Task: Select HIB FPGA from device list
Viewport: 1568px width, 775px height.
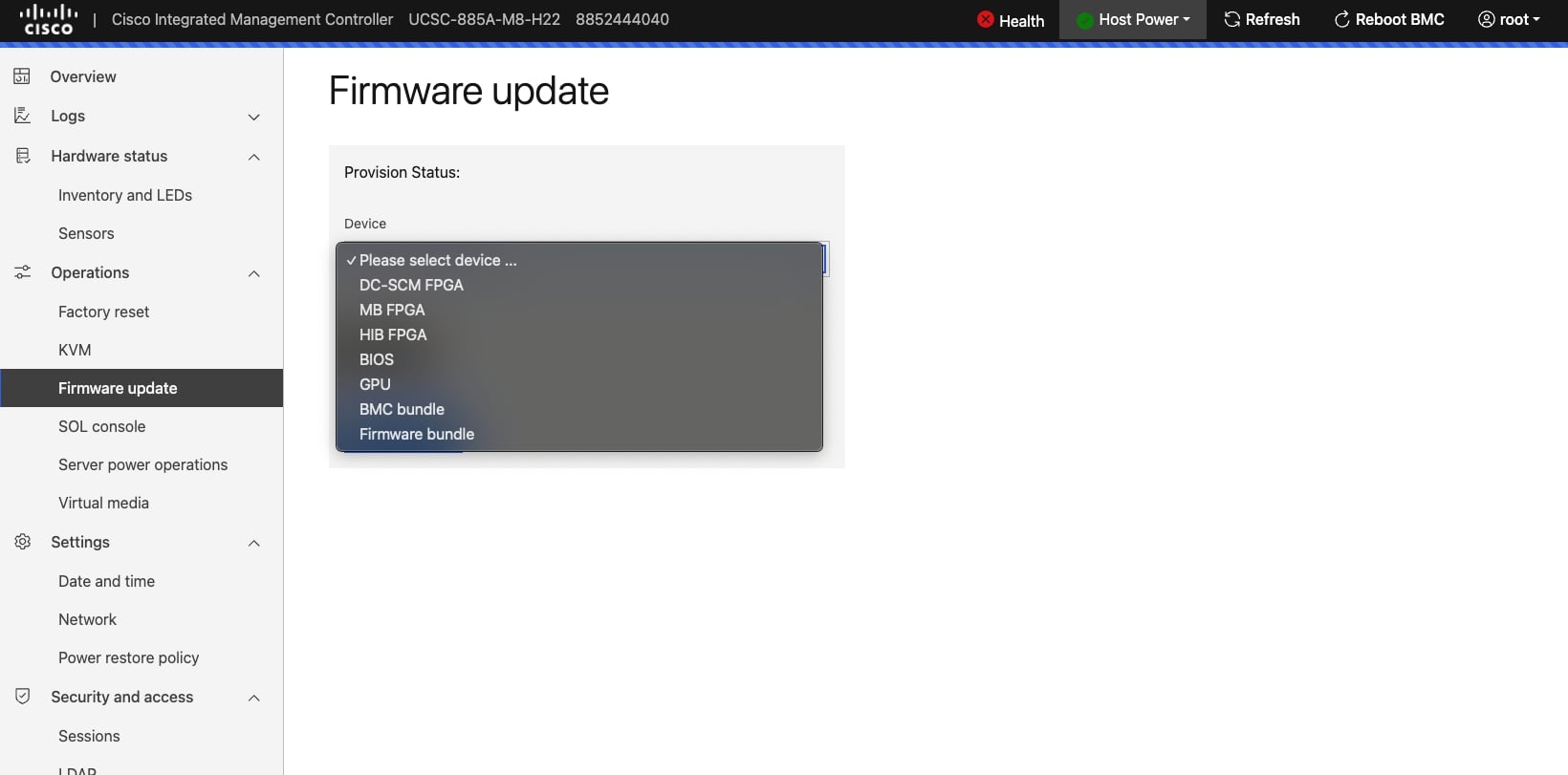Action: point(579,334)
